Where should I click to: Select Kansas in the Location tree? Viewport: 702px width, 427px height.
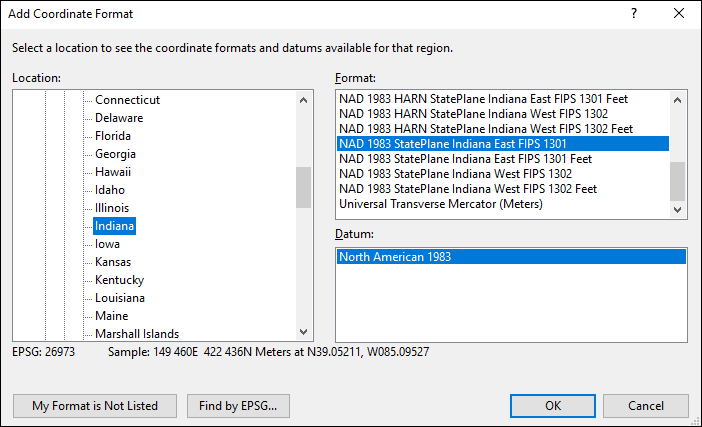(x=113, y=262)
